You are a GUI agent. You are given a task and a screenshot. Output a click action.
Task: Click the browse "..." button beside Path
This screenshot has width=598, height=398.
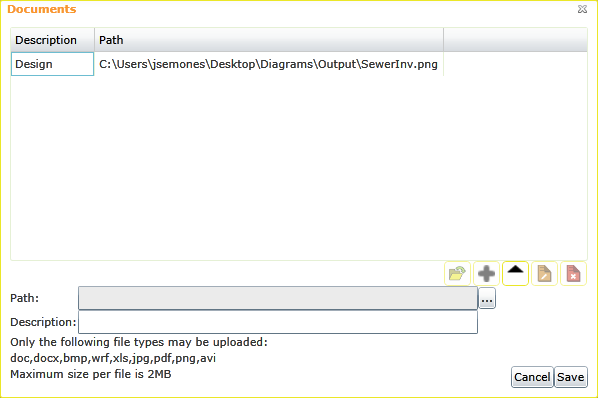coord(487,298)
